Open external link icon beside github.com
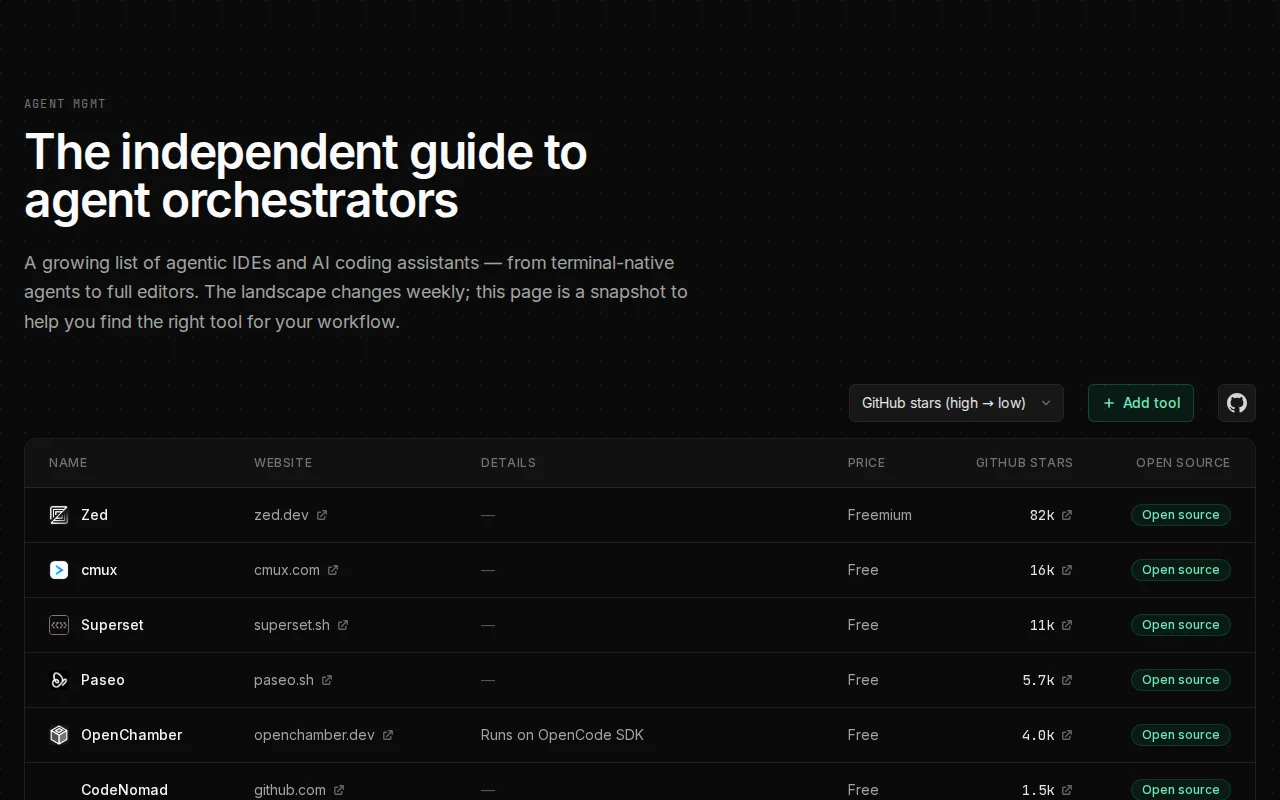 (x=339, y=790)
